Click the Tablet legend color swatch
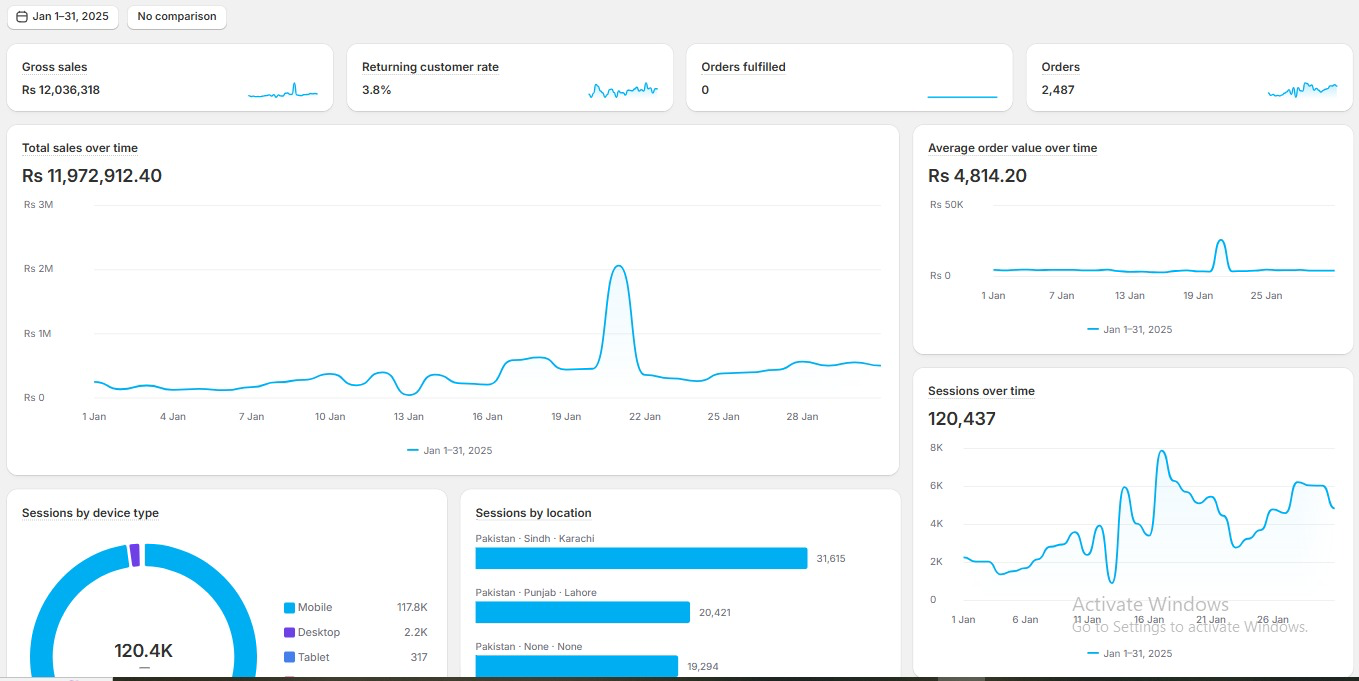The image size is (1359, 681). [290, 658]
